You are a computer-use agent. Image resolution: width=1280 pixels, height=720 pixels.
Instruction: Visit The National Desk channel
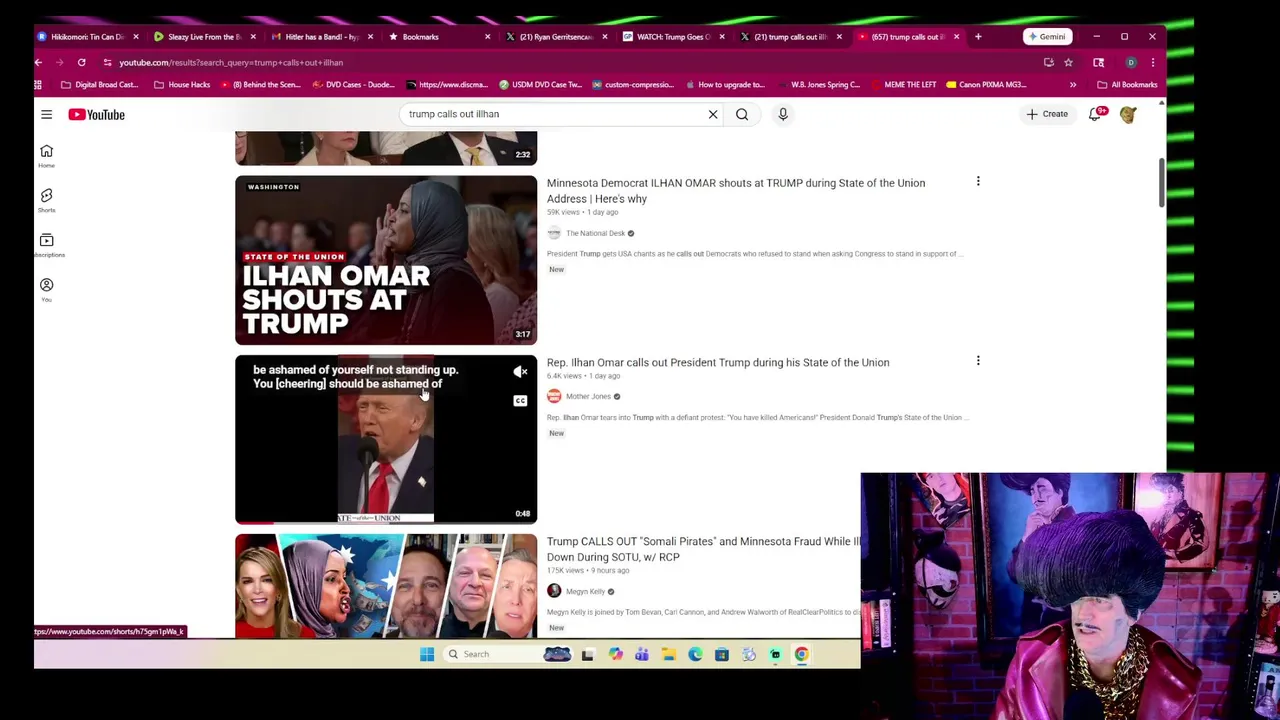pos(595,233)
